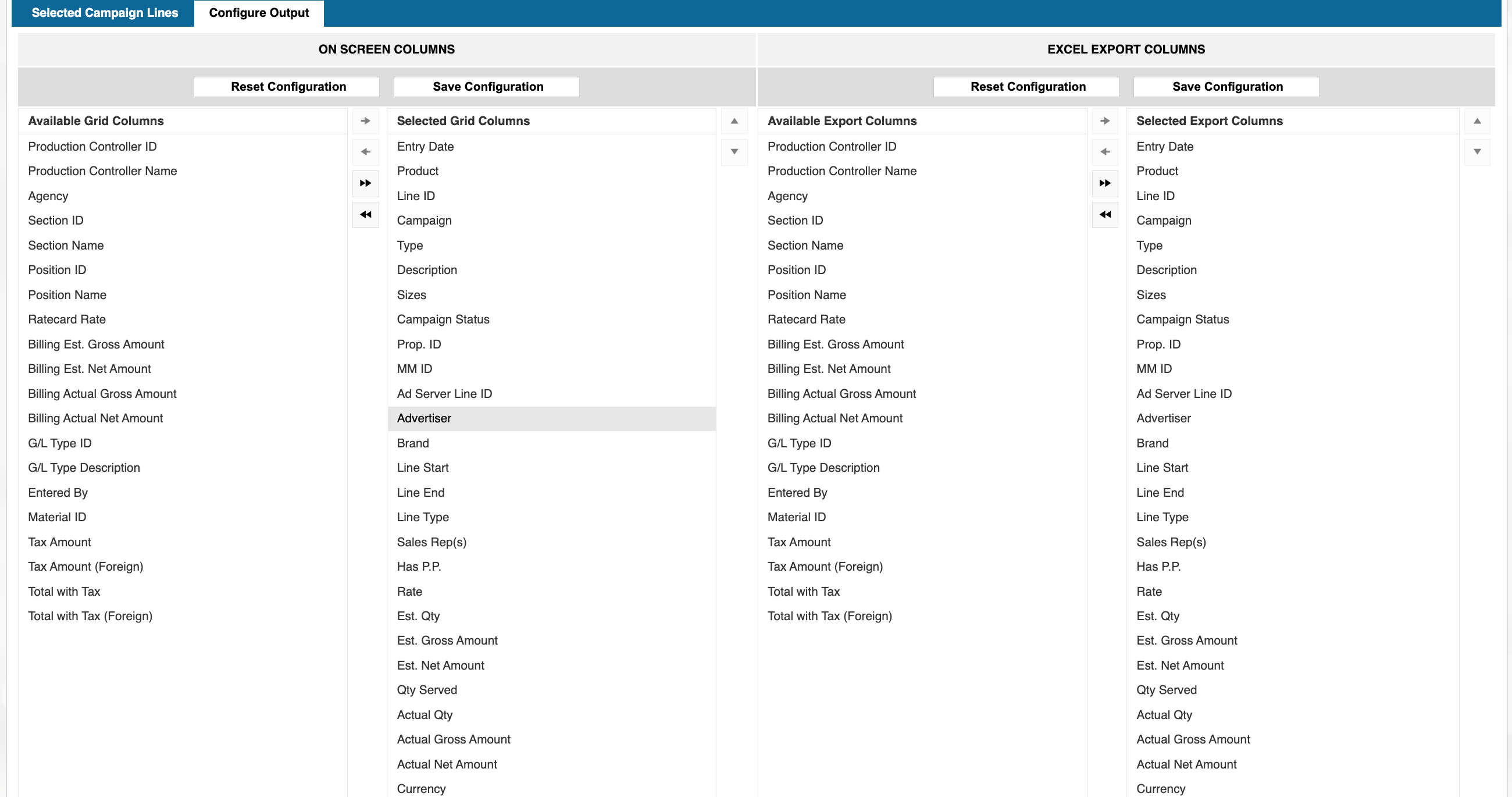Viewport: 1512px width, 797px height.
Task: Select Advertiser in Selected Grid Columns
Action: click(424, 418)
